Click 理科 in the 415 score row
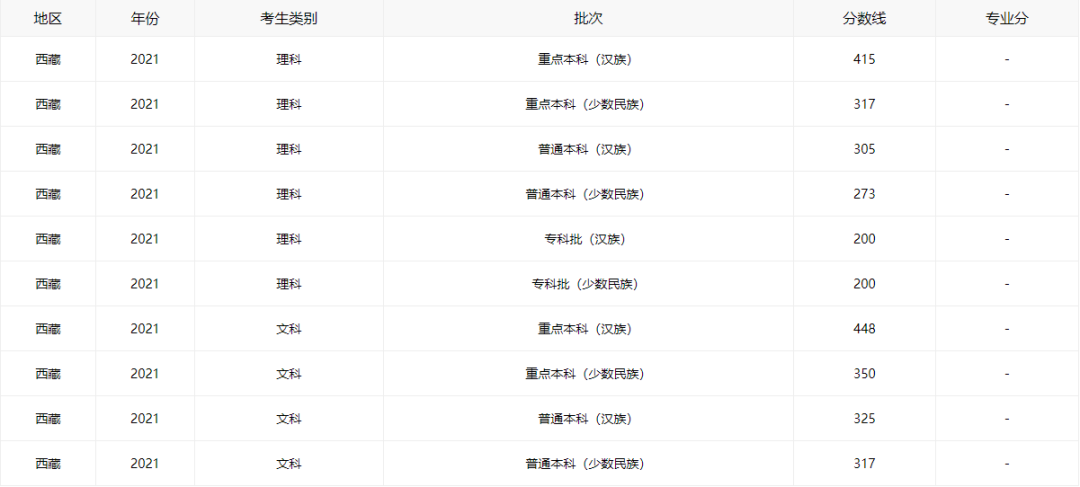Viewport: 1080px width, 487px height. (288, 59)
